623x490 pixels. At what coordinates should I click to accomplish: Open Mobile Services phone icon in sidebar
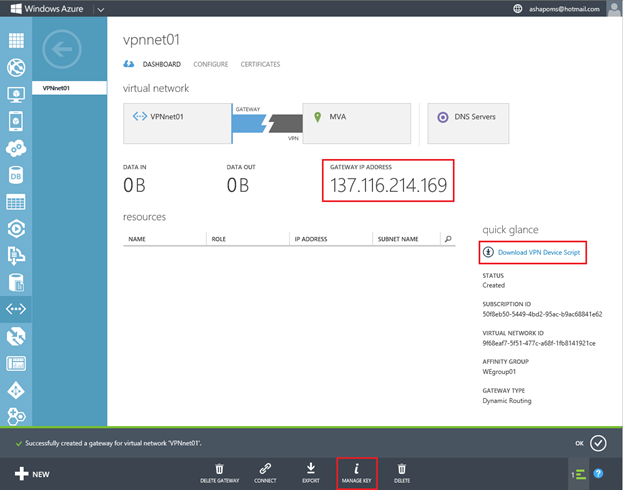[x=16, y=121]
